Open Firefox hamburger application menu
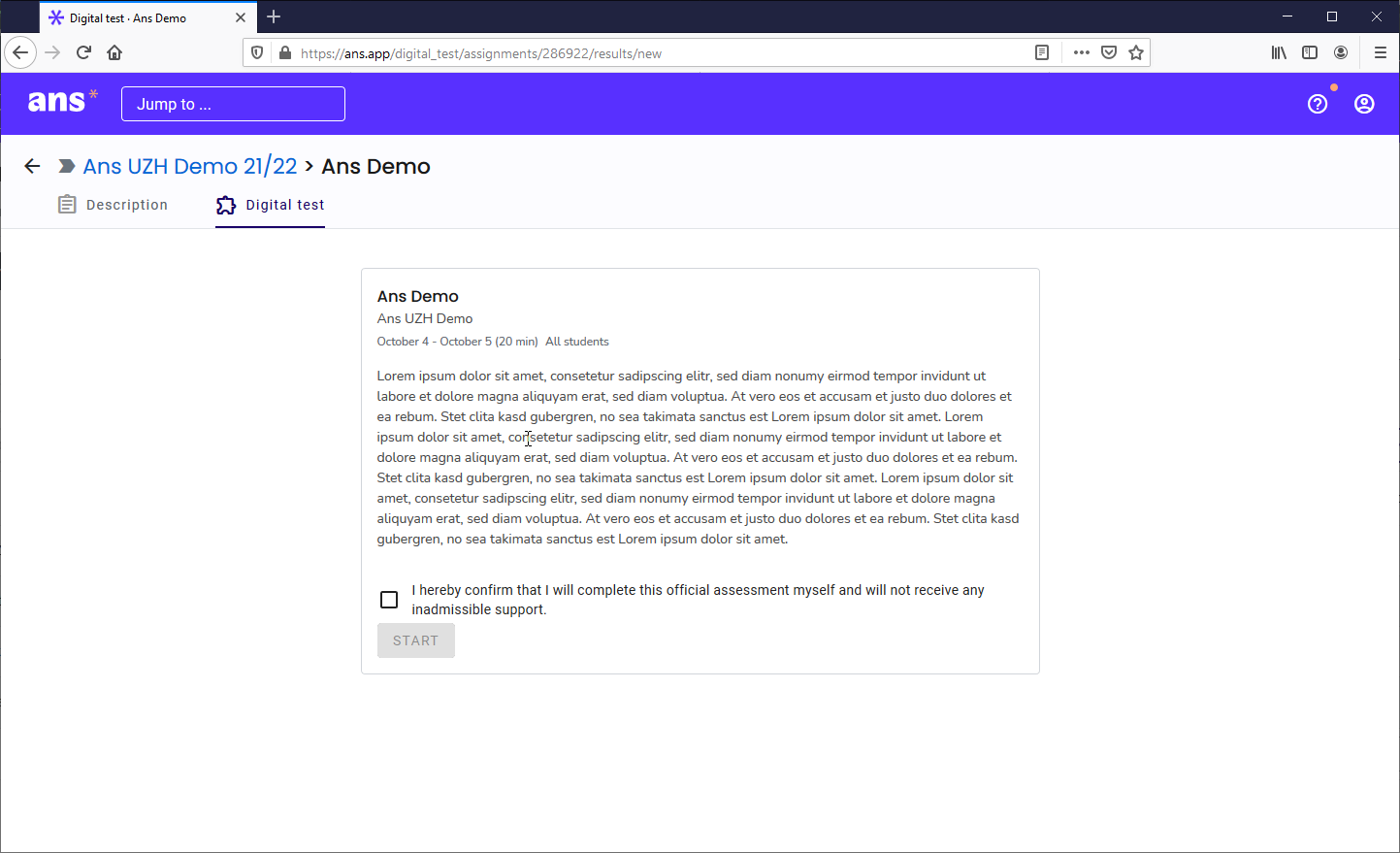The width and height of the screenshot is (1400, 853). coord(1380,52)
